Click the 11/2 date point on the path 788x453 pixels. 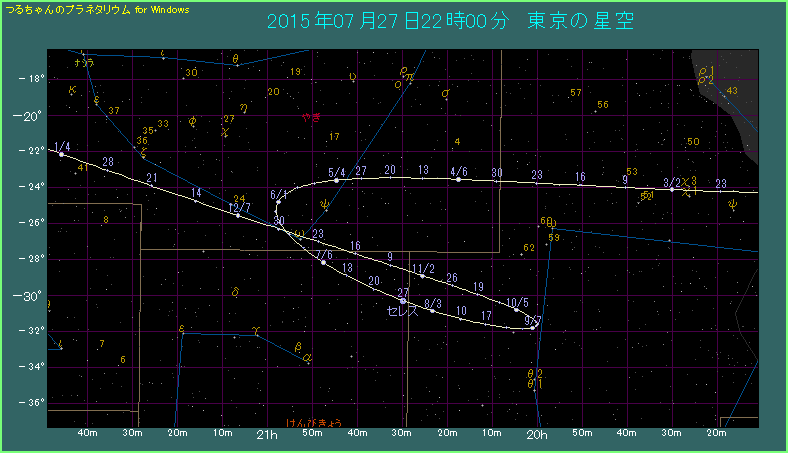pos(422,276)
